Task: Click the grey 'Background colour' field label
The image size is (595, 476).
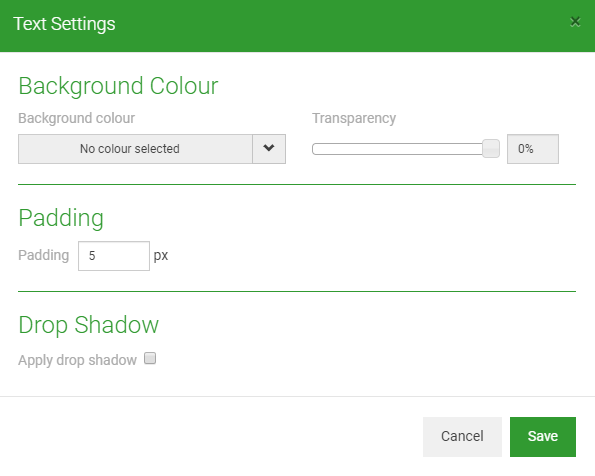Action: pyautogui.click(x=76, y=118)
